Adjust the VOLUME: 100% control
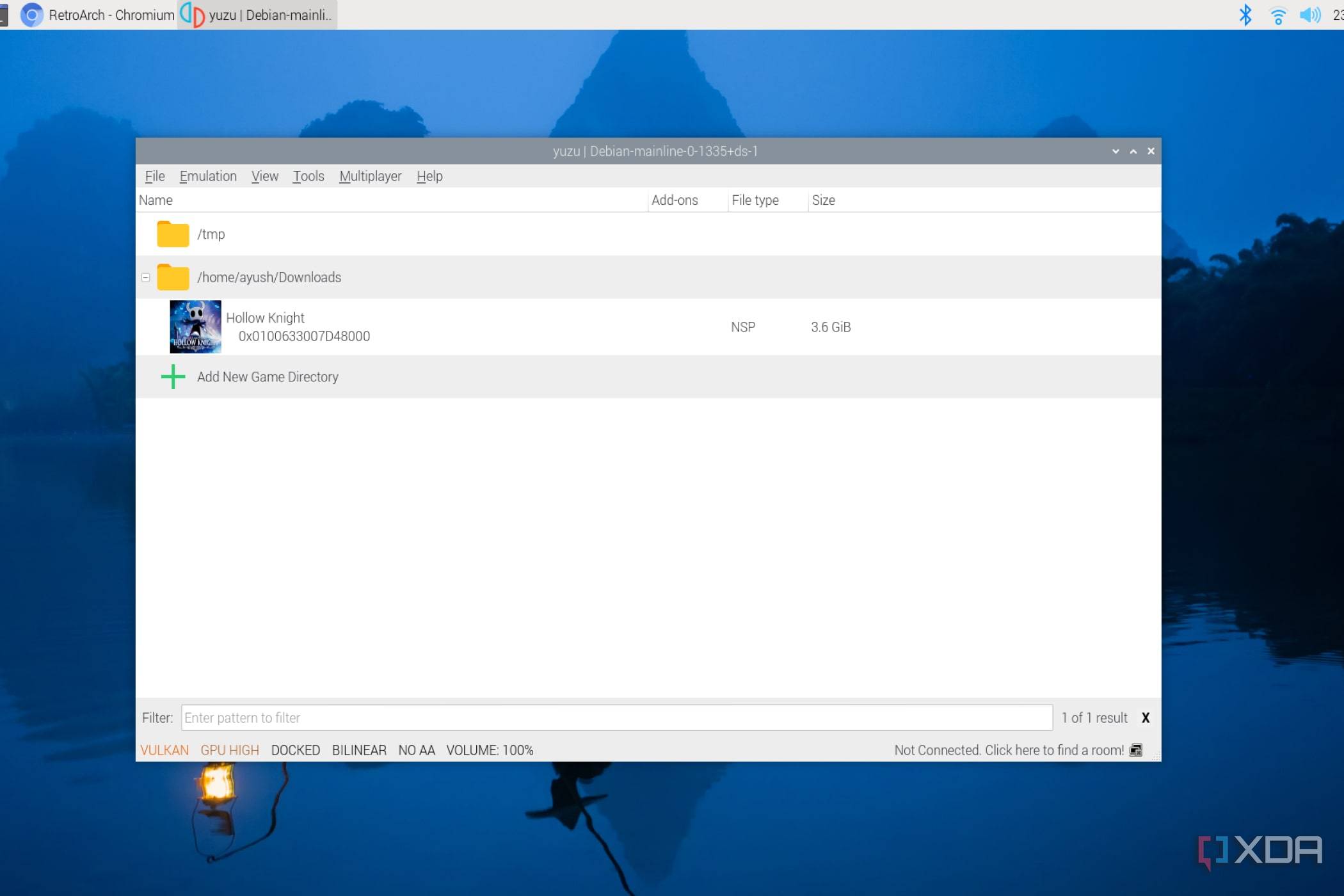Viewport: 1344px width, 896px height. coord(490,750)
